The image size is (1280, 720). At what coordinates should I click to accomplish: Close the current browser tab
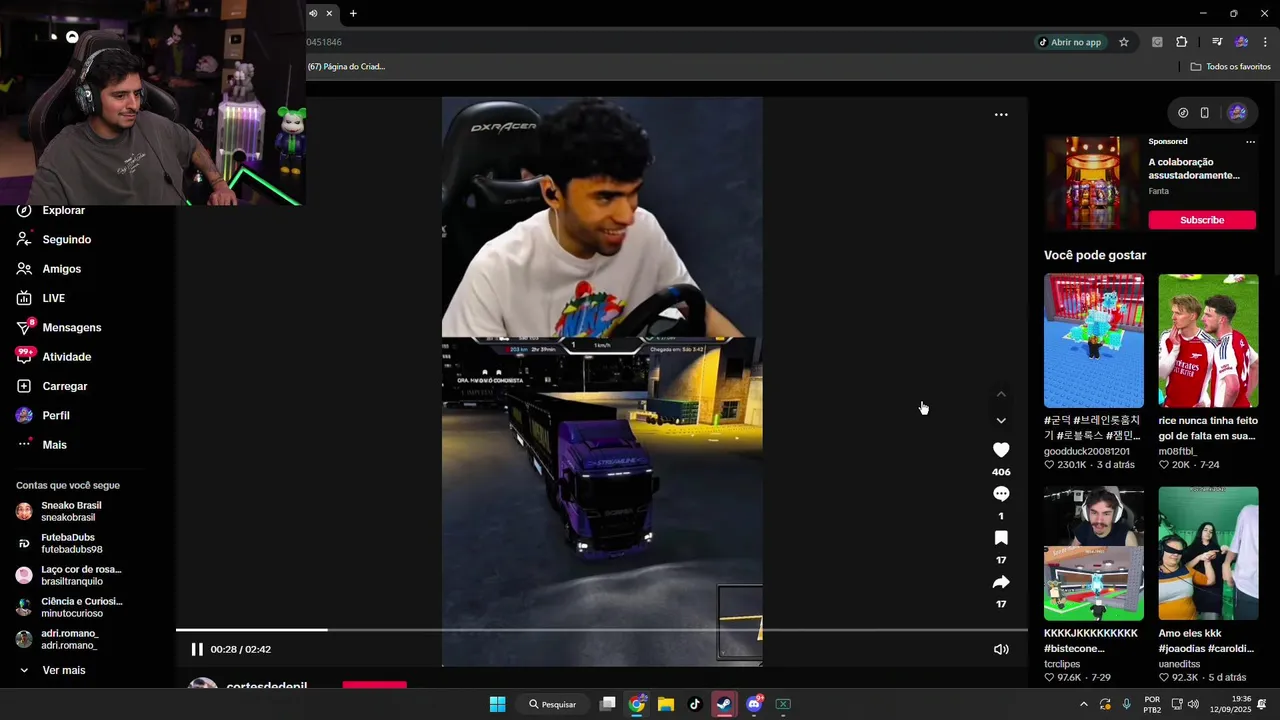pos(329,13)
